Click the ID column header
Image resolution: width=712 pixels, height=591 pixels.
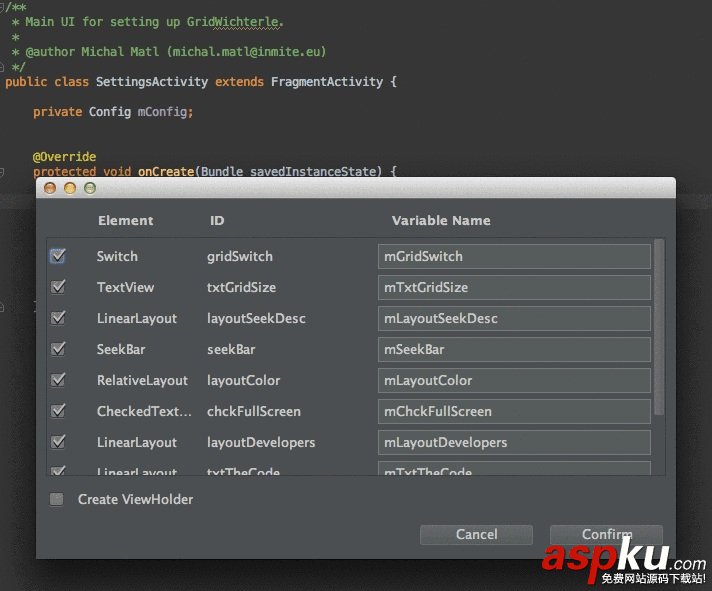pyautogui.click(x=217, y=221)
